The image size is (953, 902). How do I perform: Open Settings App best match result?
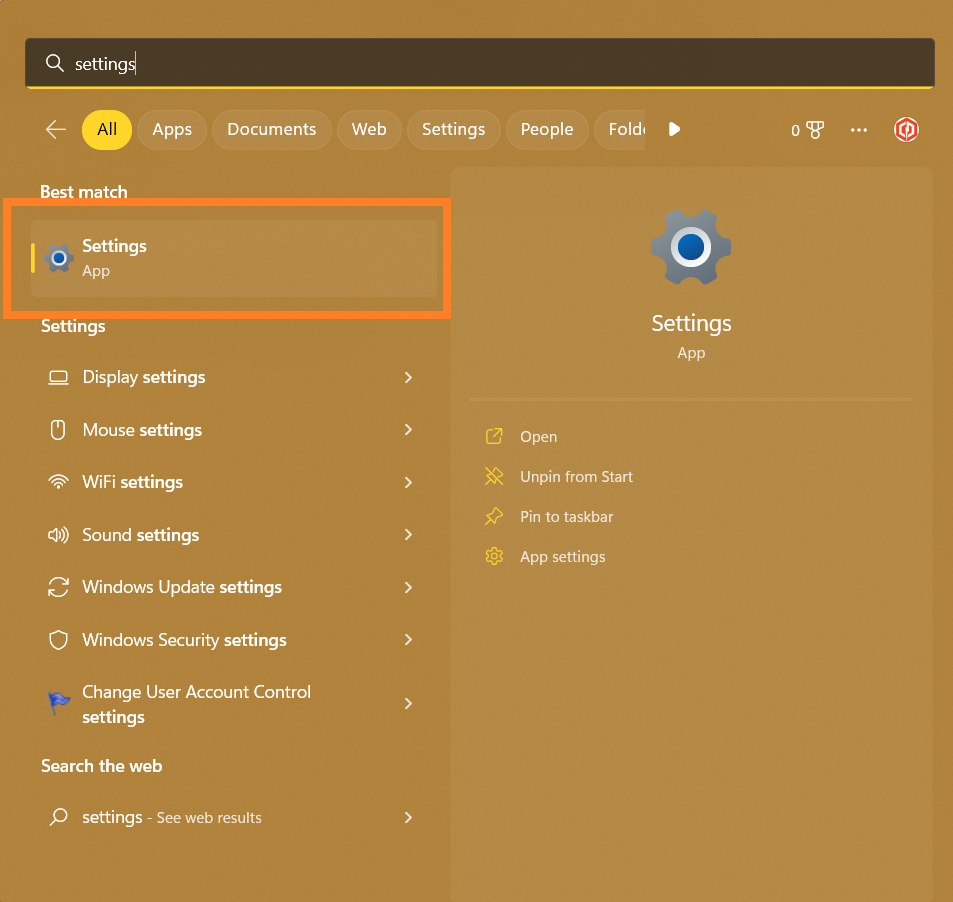[x=234, y=259]
